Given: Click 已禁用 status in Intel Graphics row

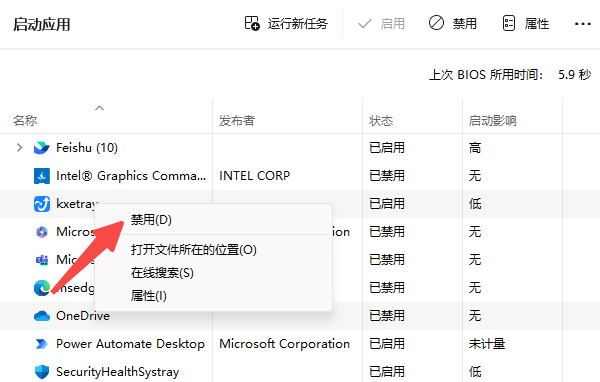Looking at the screenshot, I should click(x=386, y=176).
